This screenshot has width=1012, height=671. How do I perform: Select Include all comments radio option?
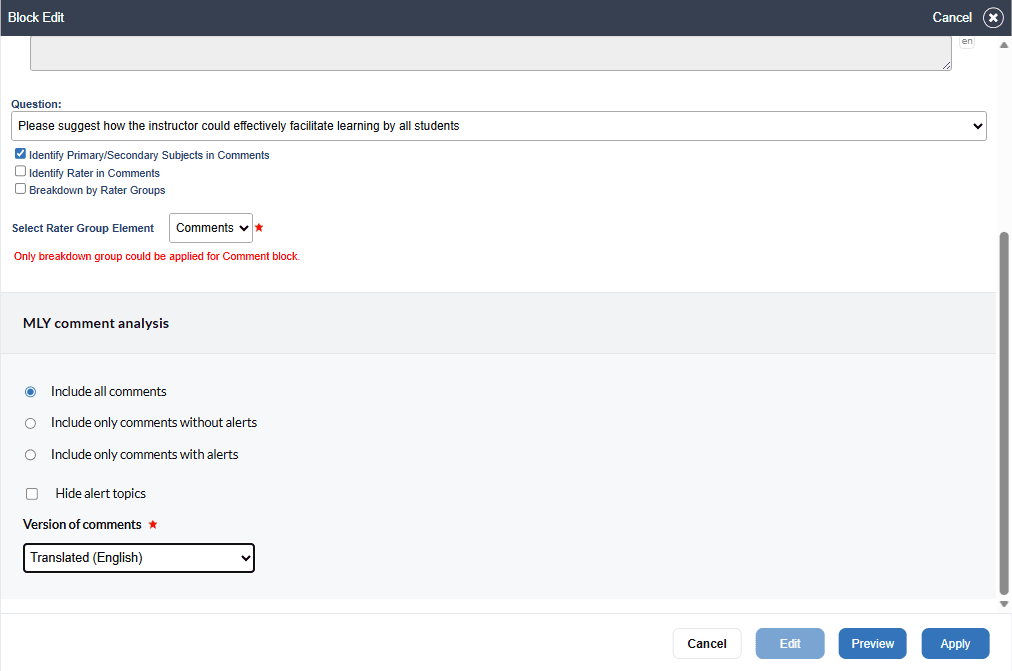pos(30,392)
